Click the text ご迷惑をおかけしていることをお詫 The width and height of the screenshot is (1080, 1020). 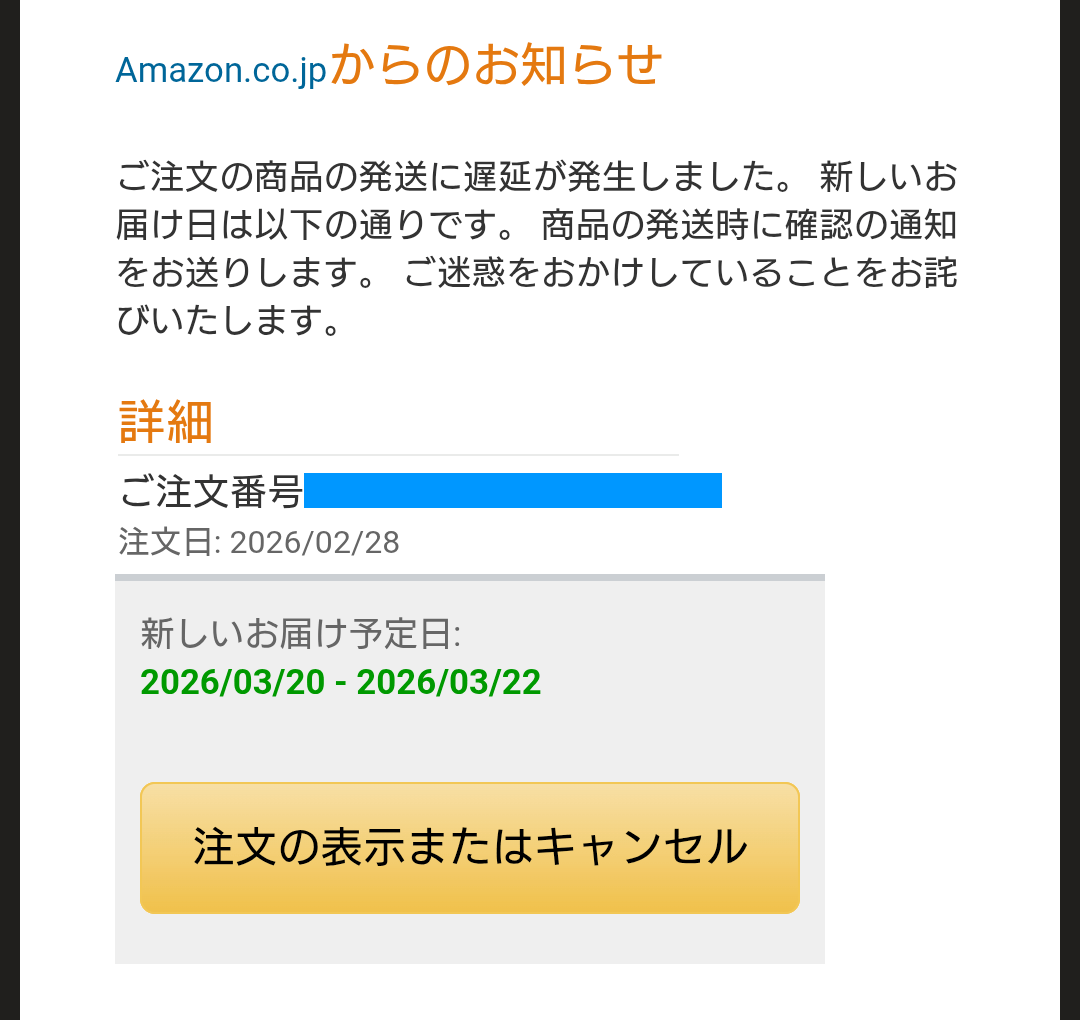point(680,274)
